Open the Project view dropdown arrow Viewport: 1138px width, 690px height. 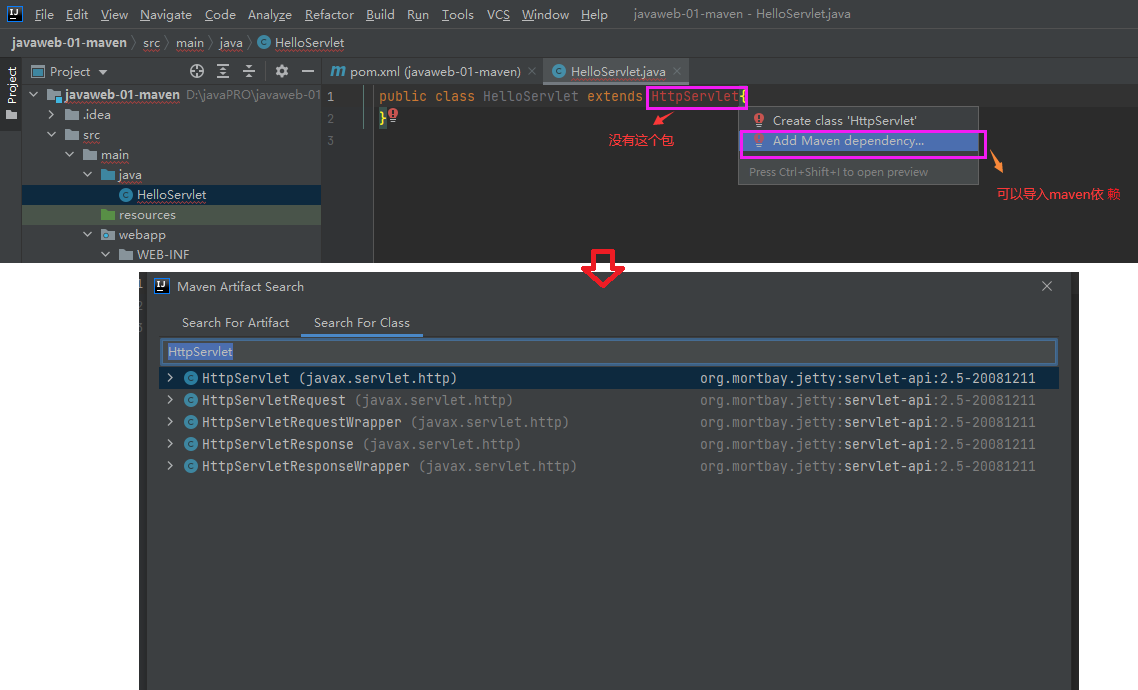103,72
